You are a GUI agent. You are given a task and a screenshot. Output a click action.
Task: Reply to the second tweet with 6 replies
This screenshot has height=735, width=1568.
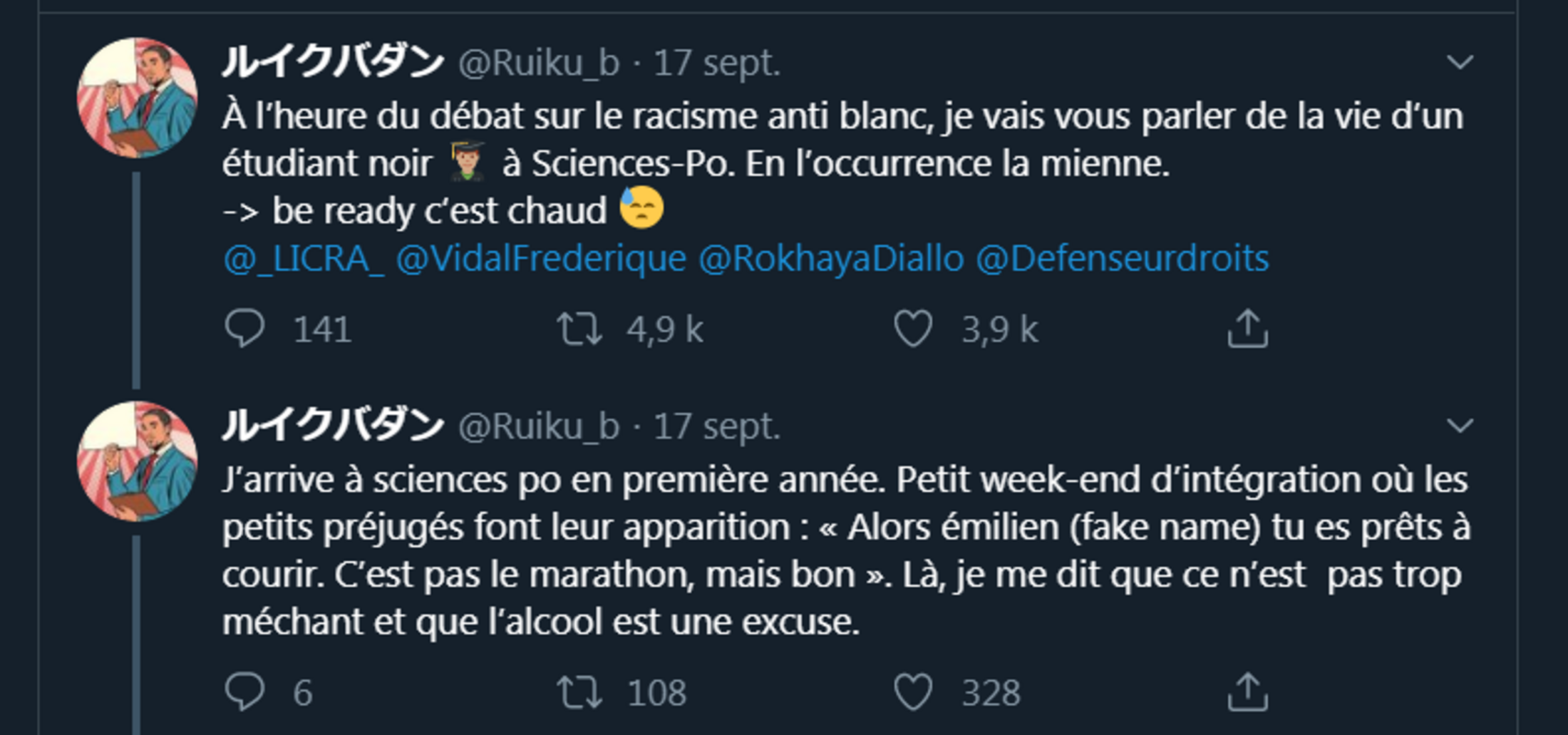pyautogui.click(x=244, y=692)
